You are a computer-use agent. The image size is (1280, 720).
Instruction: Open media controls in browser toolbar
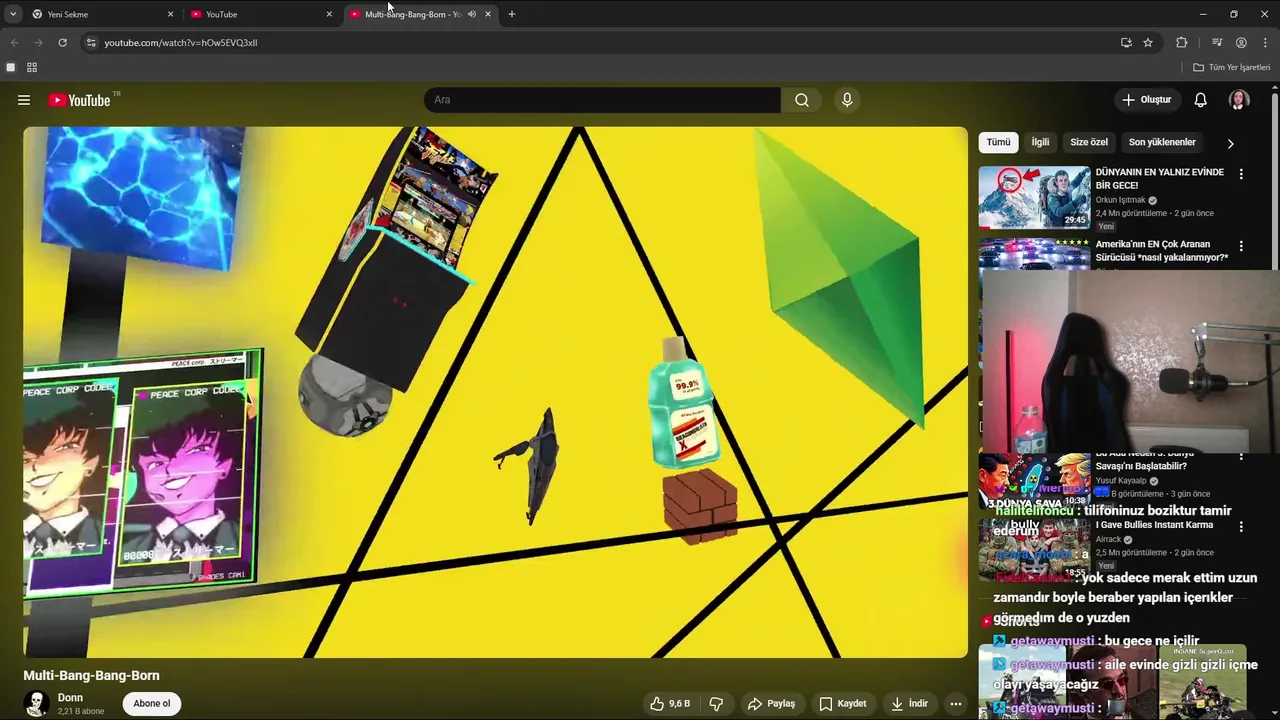[1217, 43]
